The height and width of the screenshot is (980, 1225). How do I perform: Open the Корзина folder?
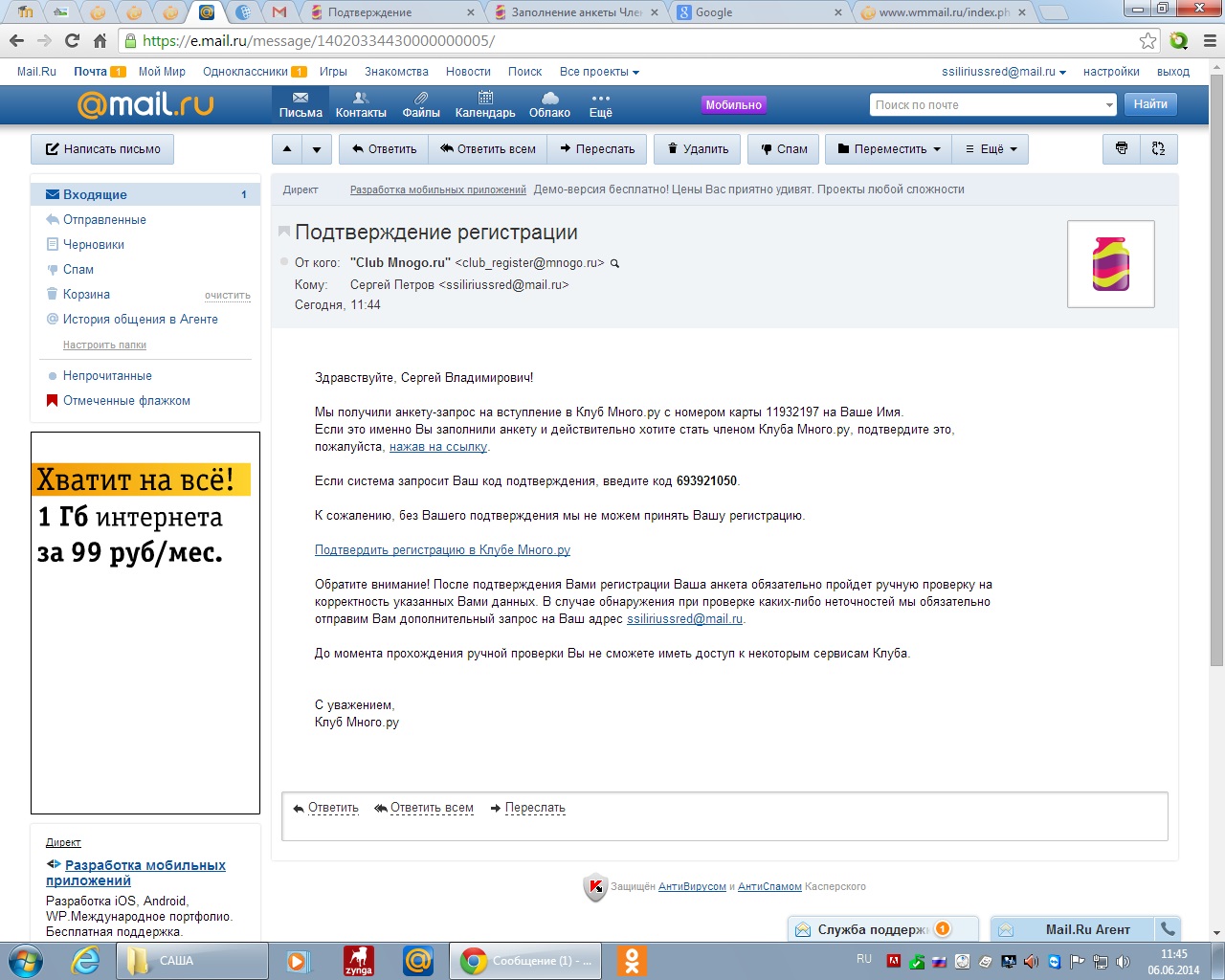pos(86,294)
